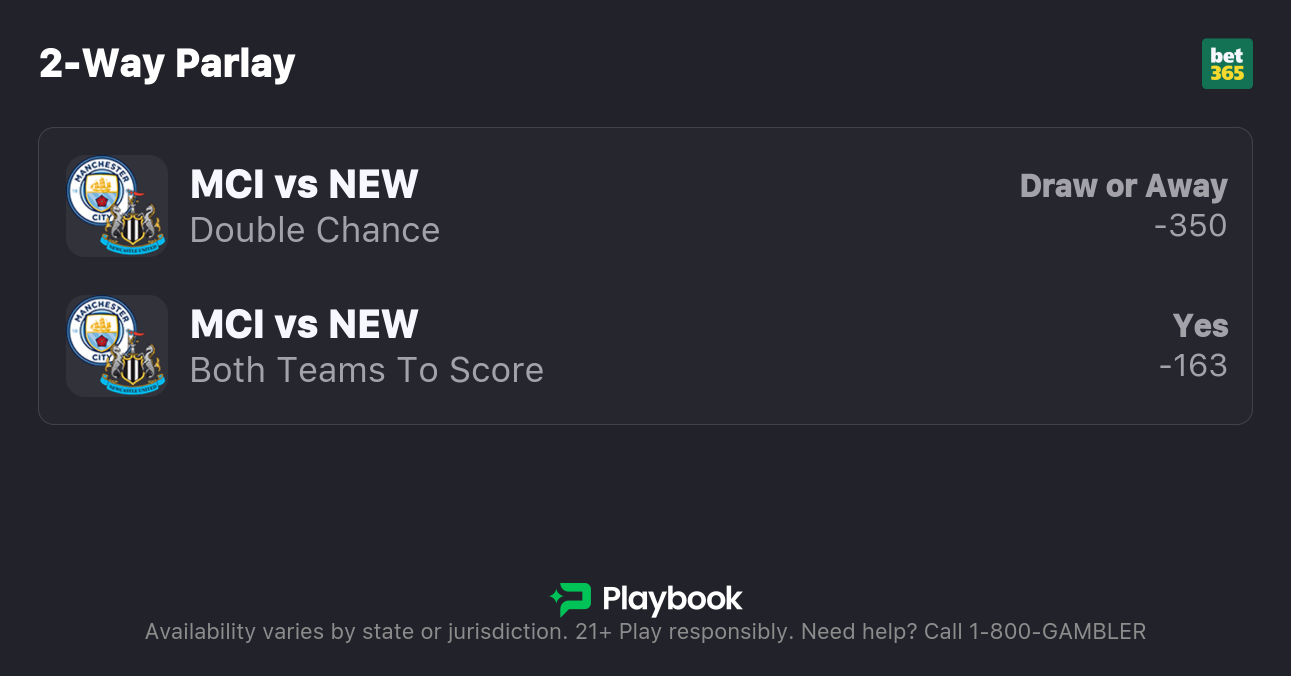The width and height of the screenshot is (1291, 676).
Task: Click the Double Chance market label
Action: pos(315,230)
